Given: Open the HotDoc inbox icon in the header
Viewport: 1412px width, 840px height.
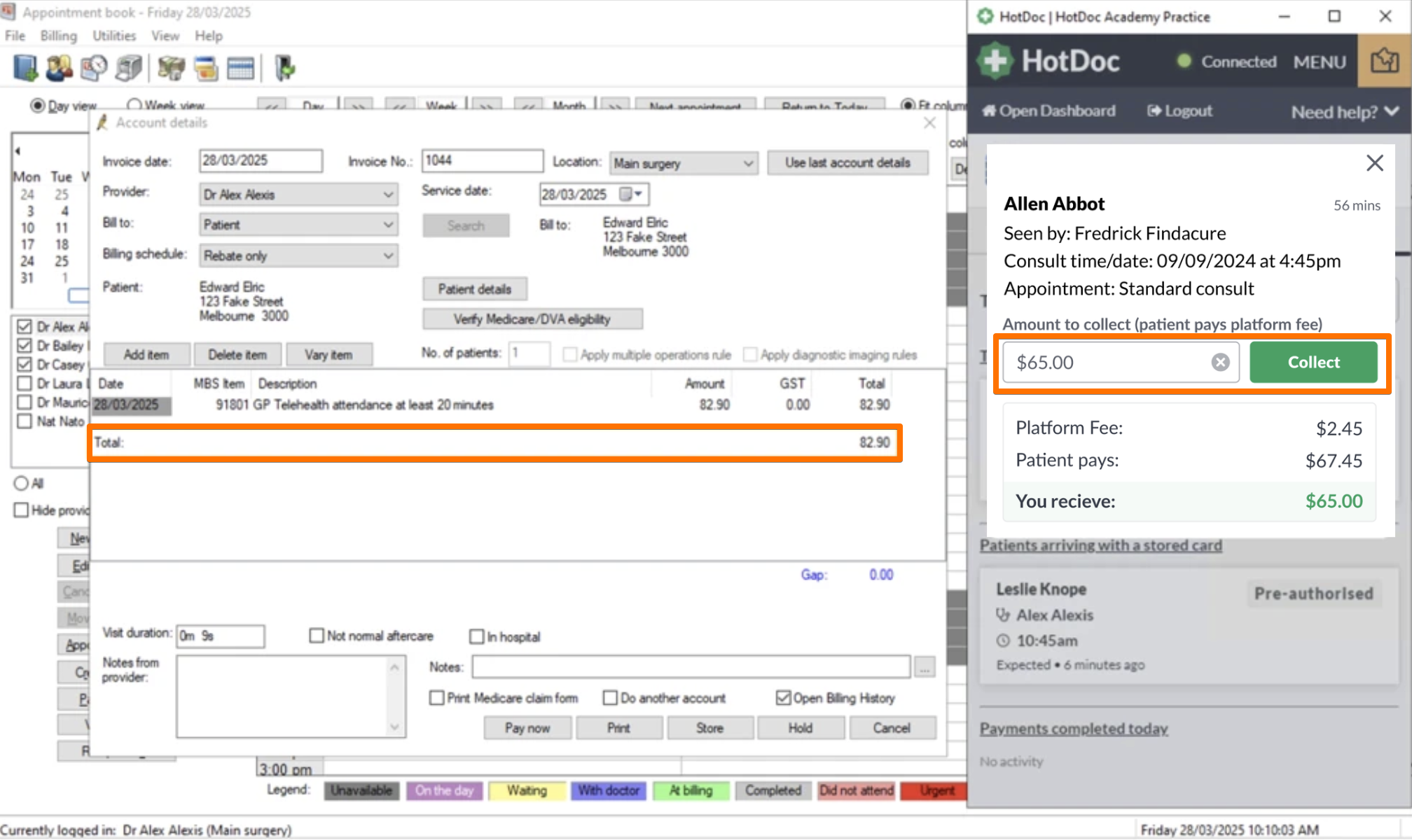Looking at the screenshot, I should coord(1384,61).
